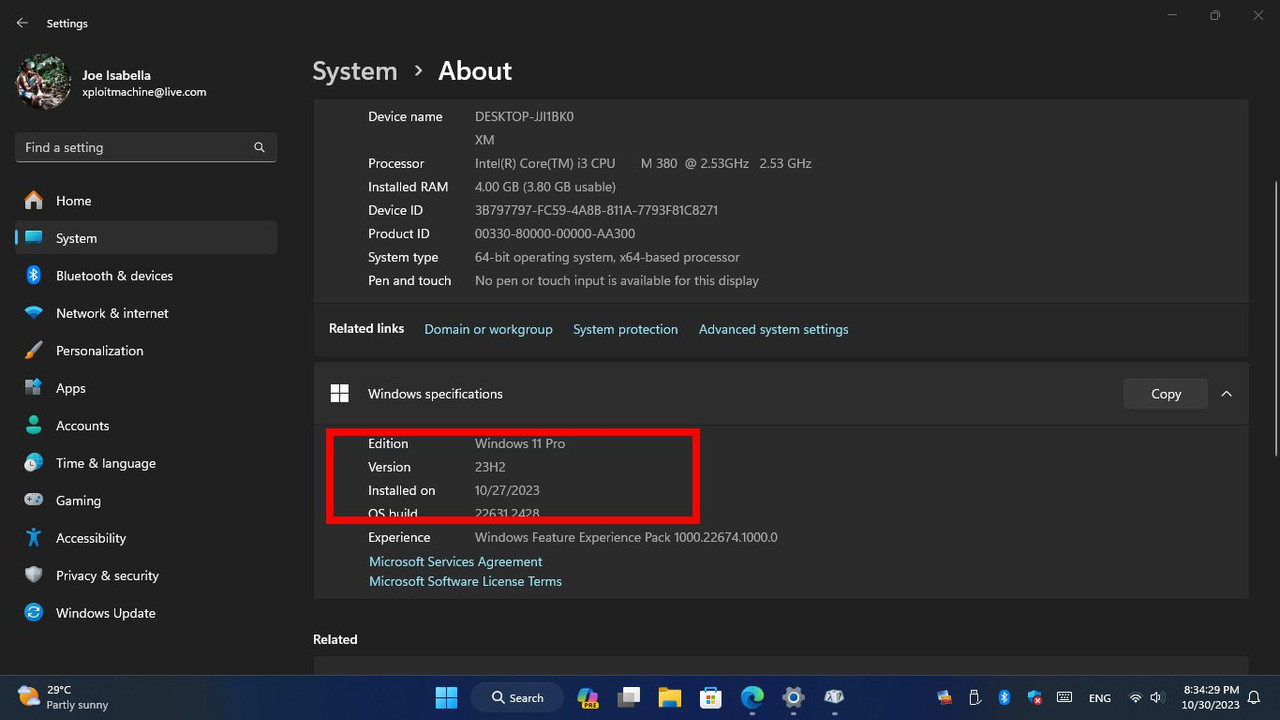The image size is (1280, 720).
Task: Go to Apps settings
Action: [x=146, y=388]
